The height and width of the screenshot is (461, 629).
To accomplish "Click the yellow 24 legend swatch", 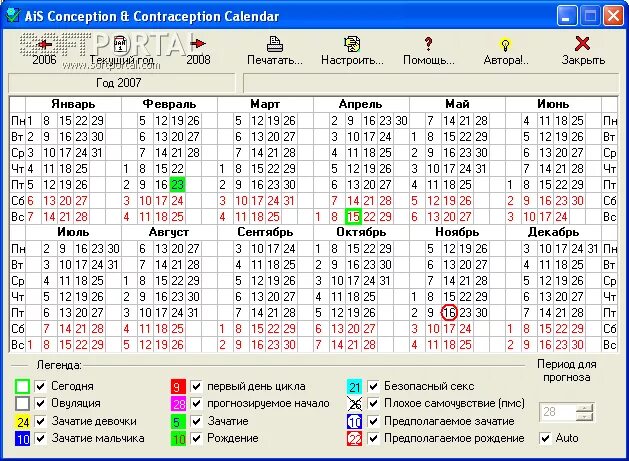I will (22, 422).
